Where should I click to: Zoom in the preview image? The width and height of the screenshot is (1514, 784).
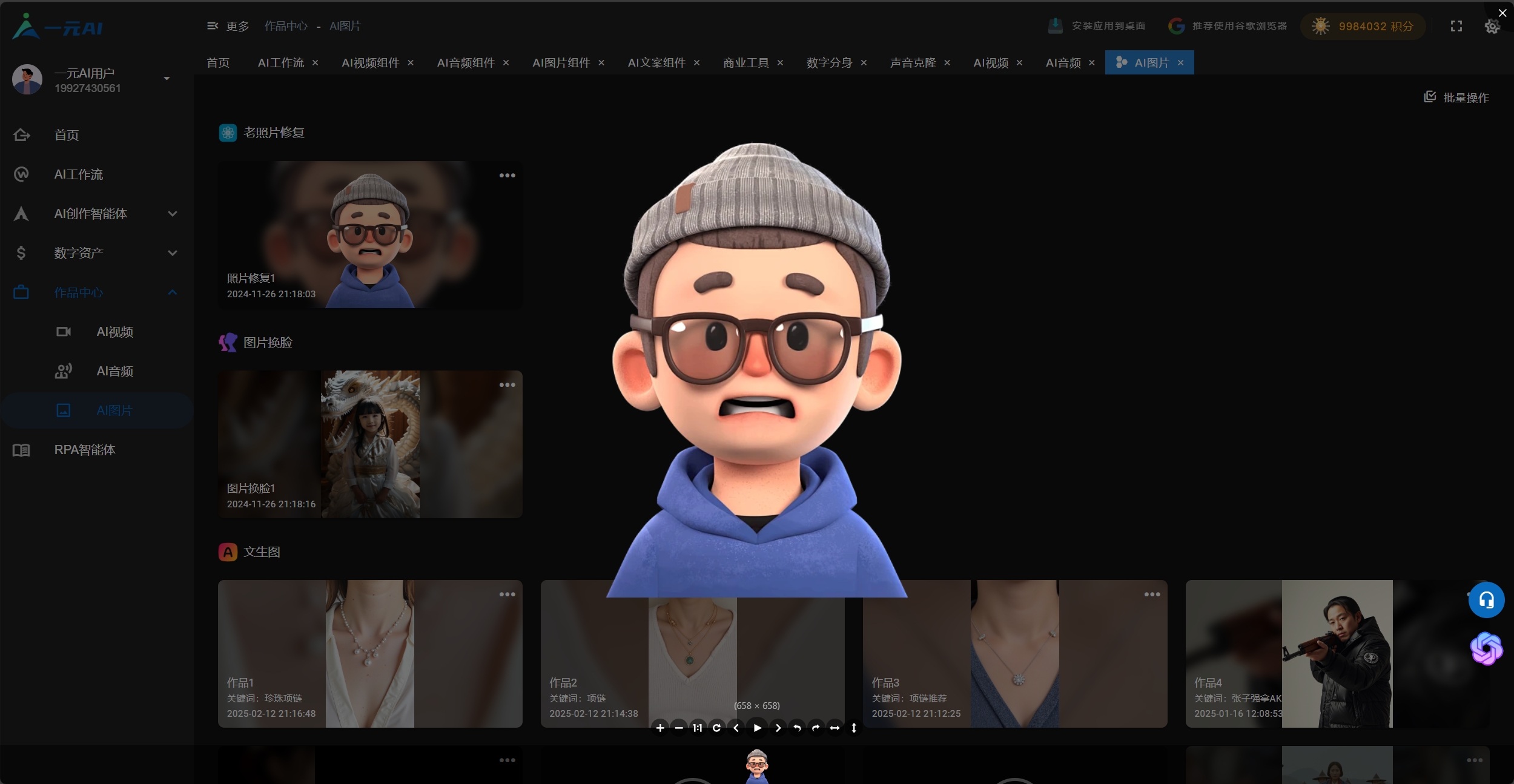point(660,728)
